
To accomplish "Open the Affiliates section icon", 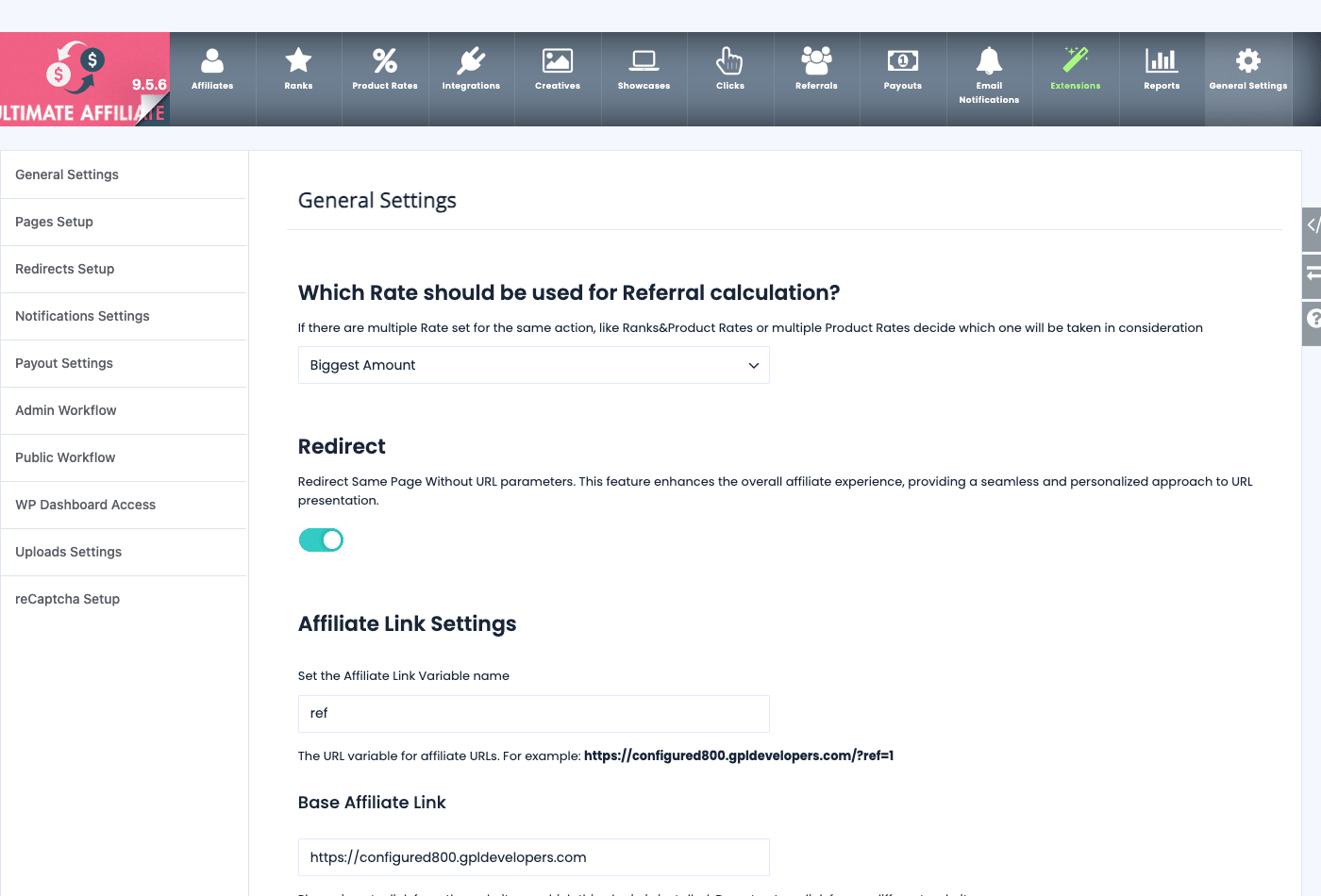I will [212, 60].
